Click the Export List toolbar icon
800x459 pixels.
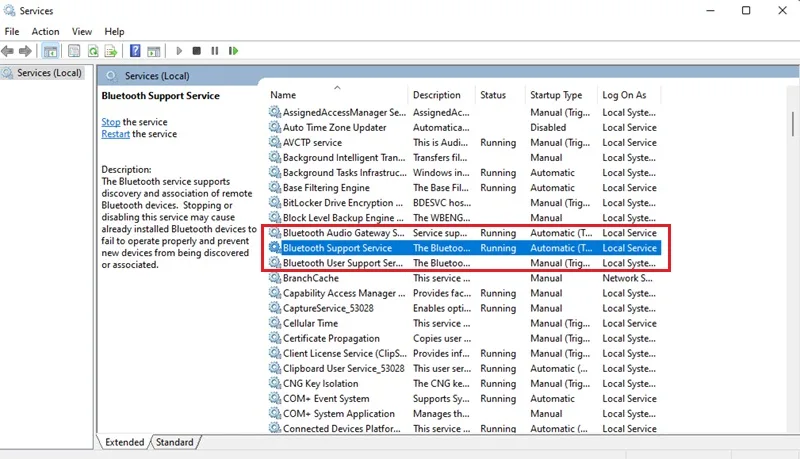coord(111,51)
